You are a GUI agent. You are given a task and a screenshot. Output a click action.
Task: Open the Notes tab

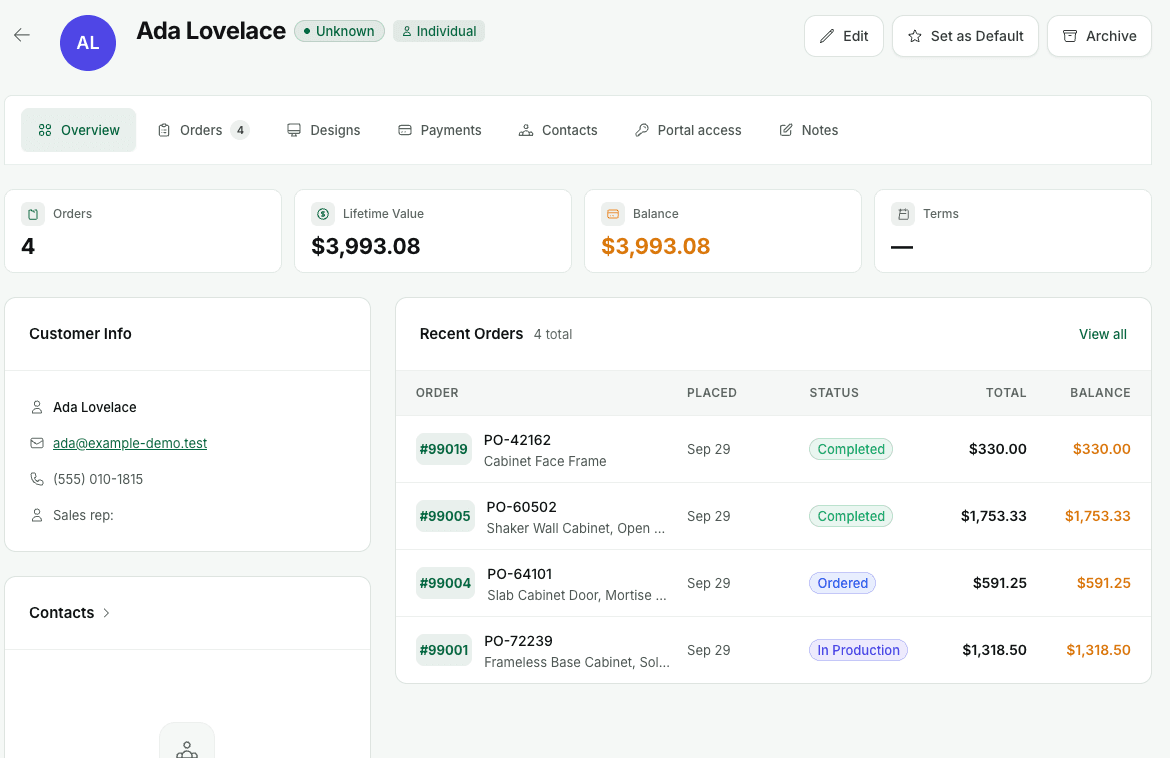point(809,130)
